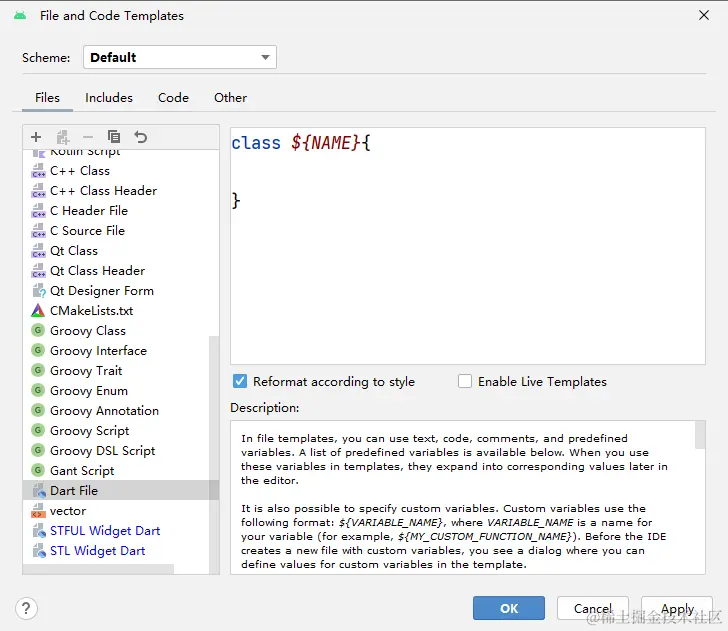Select the 'Qt Class Header' template text

click(x=98, y=271)
